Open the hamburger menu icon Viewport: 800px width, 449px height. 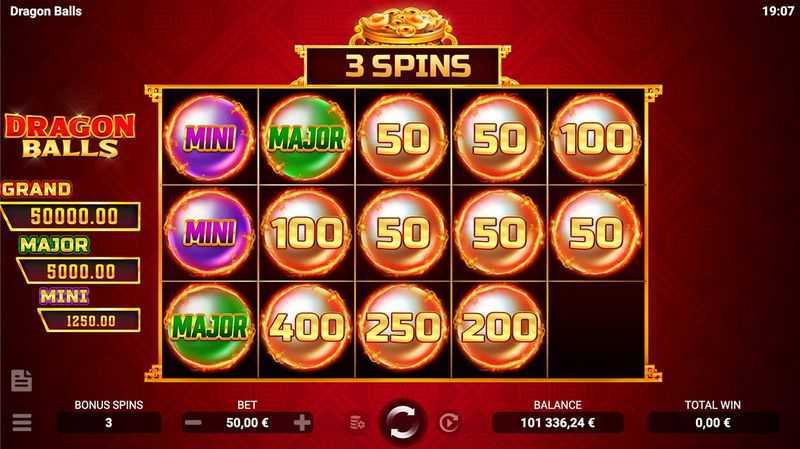pyautogui.click(x=22, y=422)
